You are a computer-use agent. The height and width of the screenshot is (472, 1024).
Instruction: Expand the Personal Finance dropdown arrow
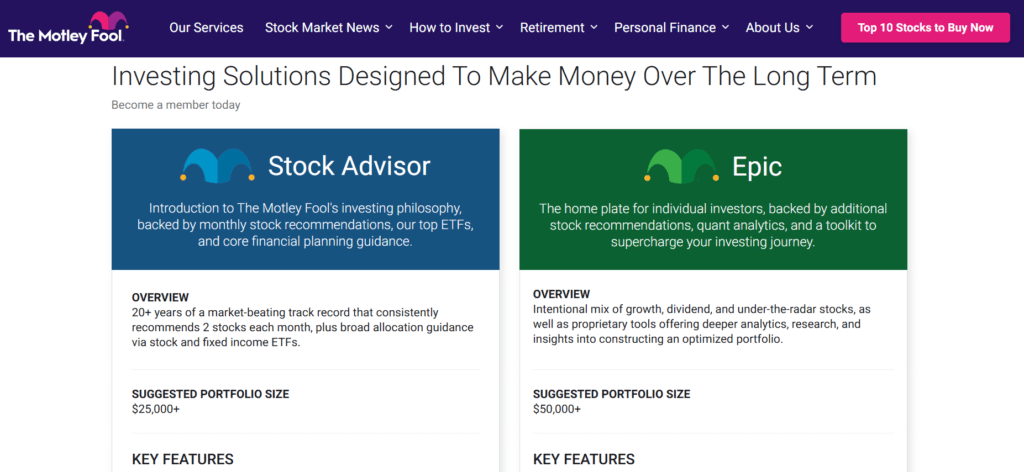(x=726, y=27)
